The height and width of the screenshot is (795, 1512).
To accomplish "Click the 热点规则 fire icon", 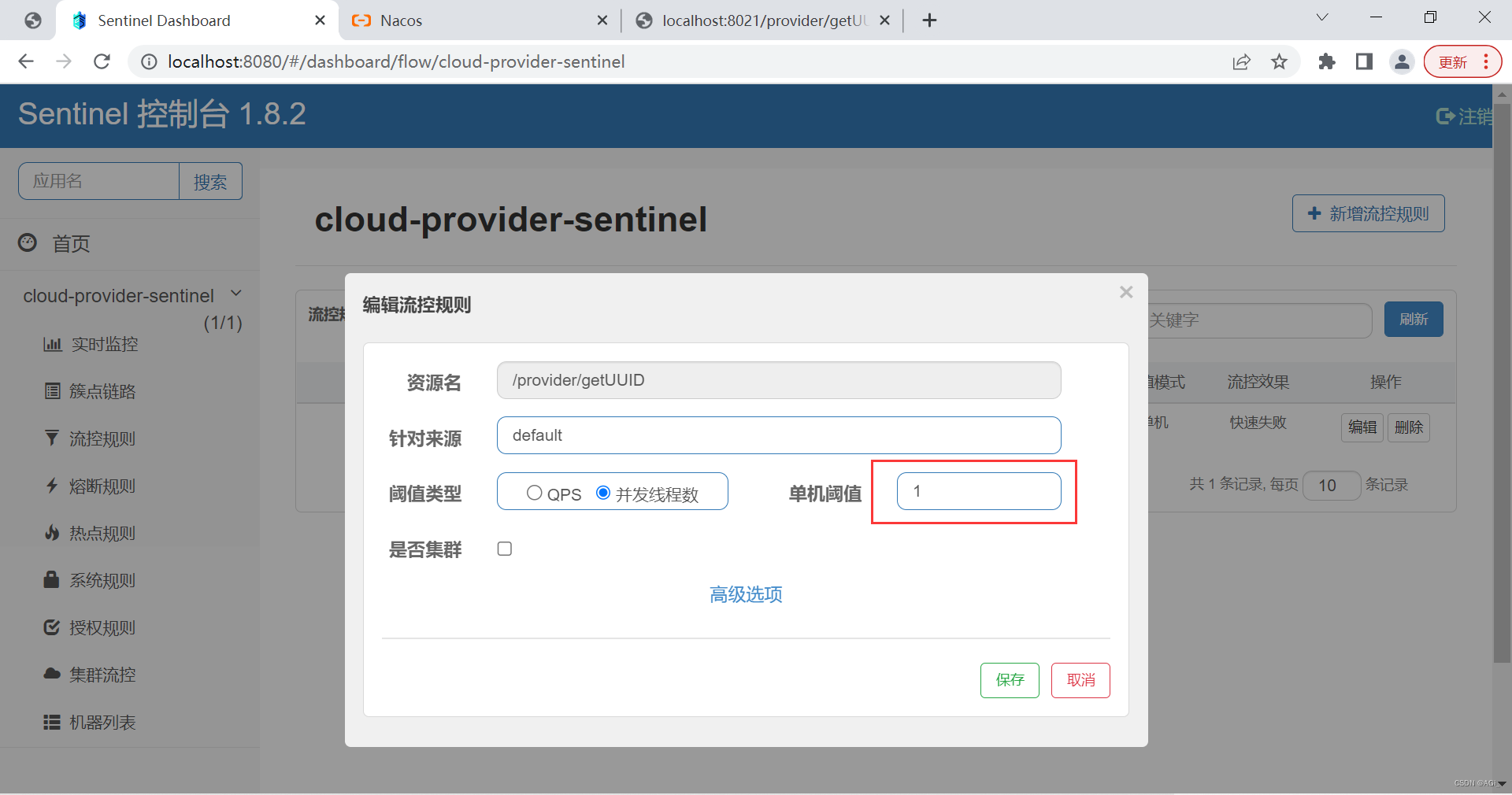I will pyautogui.click(x=52, y=533).
